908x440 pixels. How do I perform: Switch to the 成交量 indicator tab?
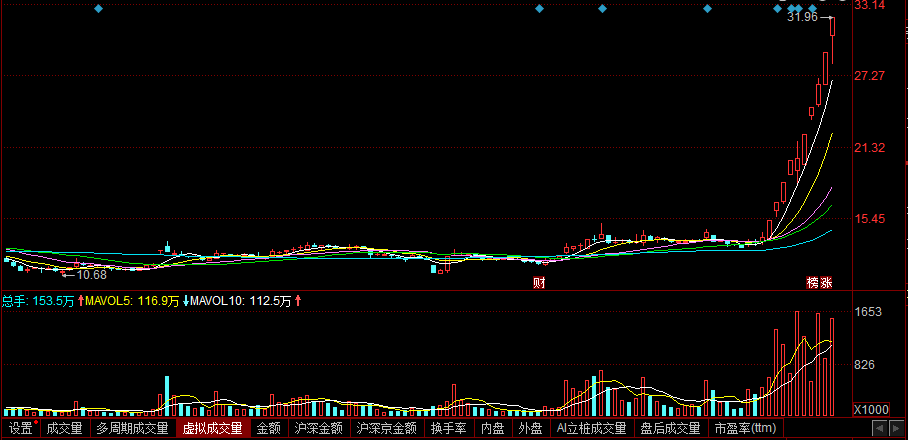click(65, 428)
